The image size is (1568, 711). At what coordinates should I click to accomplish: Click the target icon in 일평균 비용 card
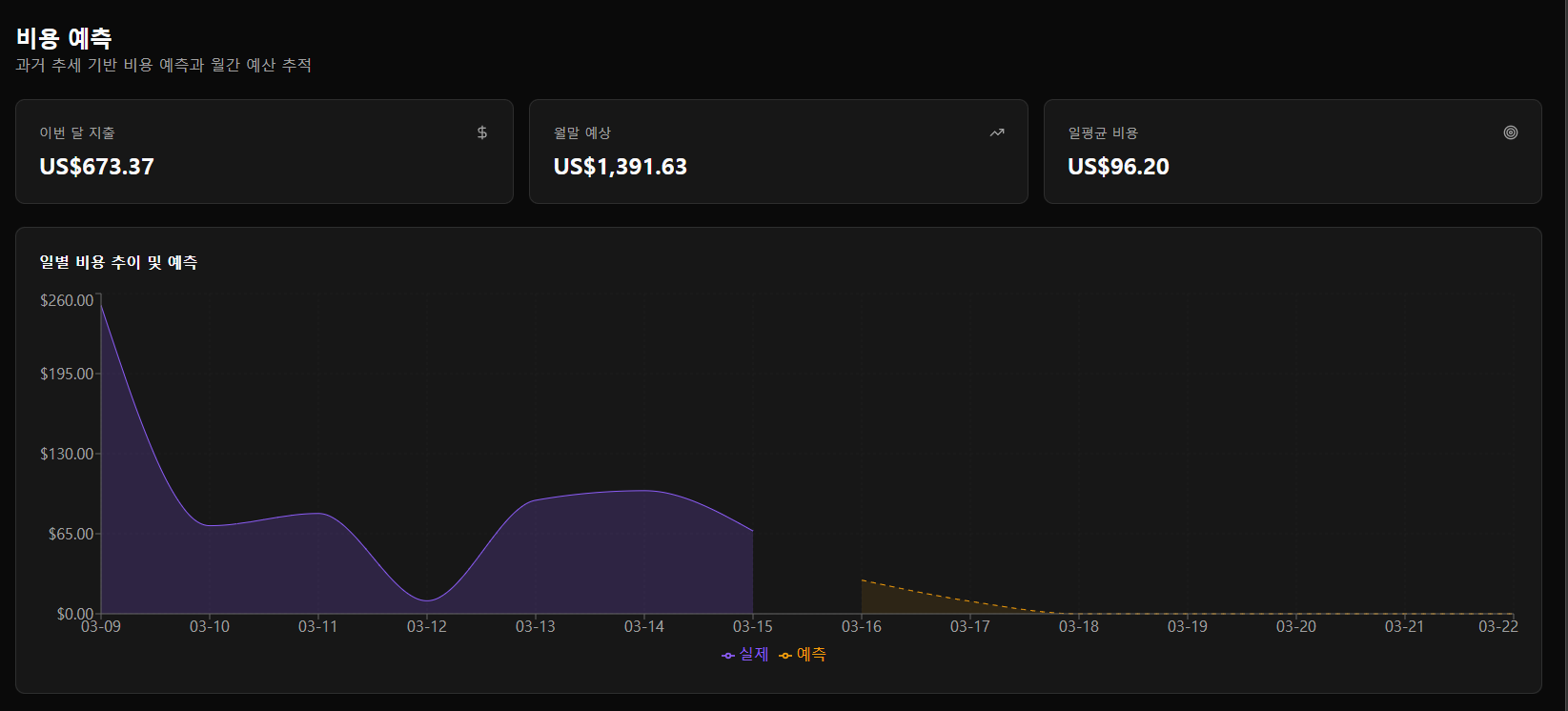[x=1511, y=132]
